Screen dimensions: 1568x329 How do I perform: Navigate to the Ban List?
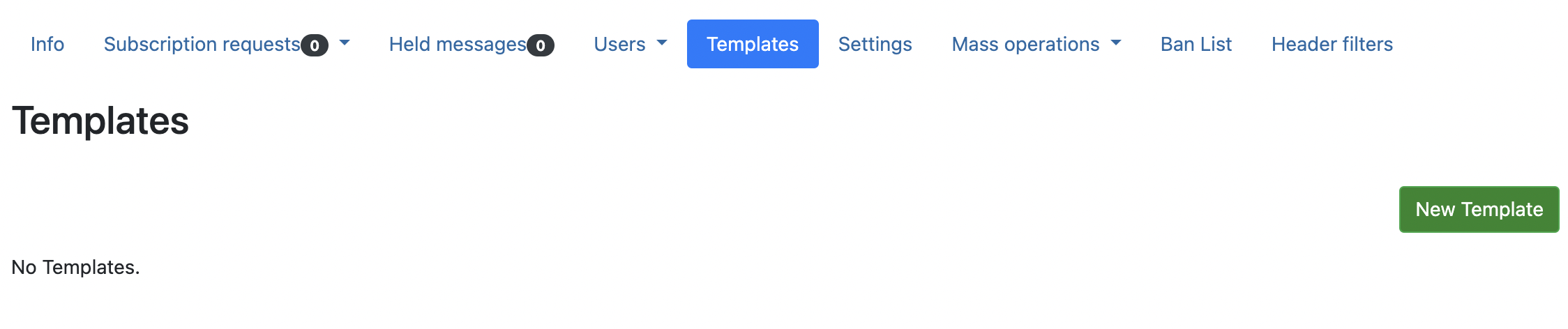pos(1196,44)
